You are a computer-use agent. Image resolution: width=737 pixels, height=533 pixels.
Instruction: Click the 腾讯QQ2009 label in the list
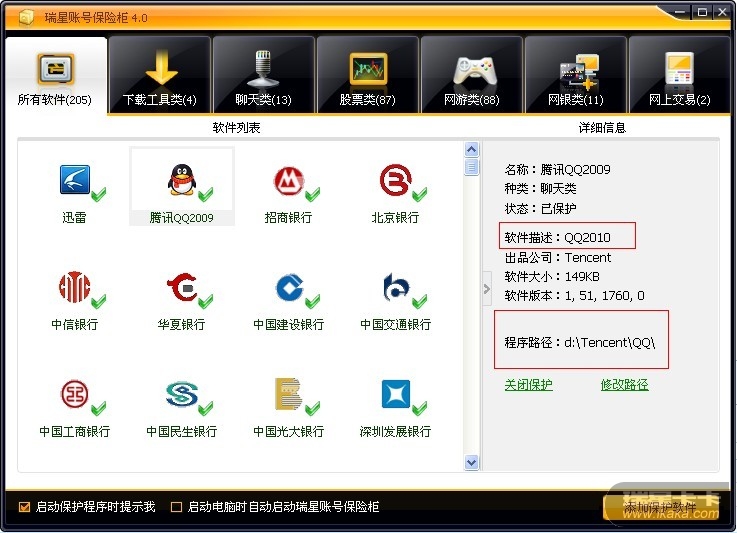tap(181, 218)
